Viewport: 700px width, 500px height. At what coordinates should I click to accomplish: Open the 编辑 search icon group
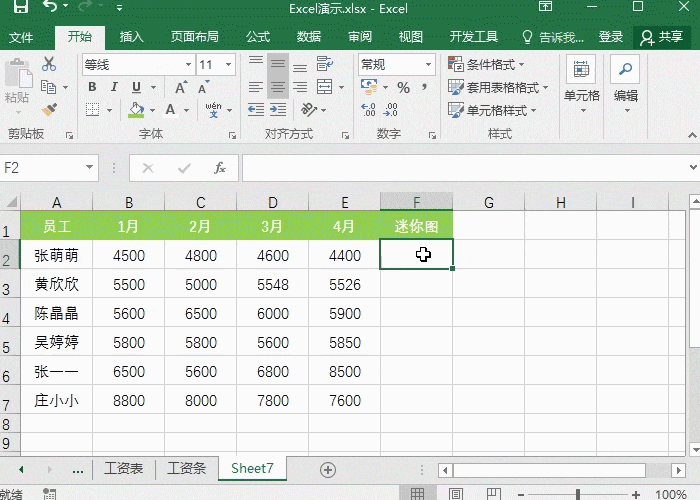pos(626,82)
